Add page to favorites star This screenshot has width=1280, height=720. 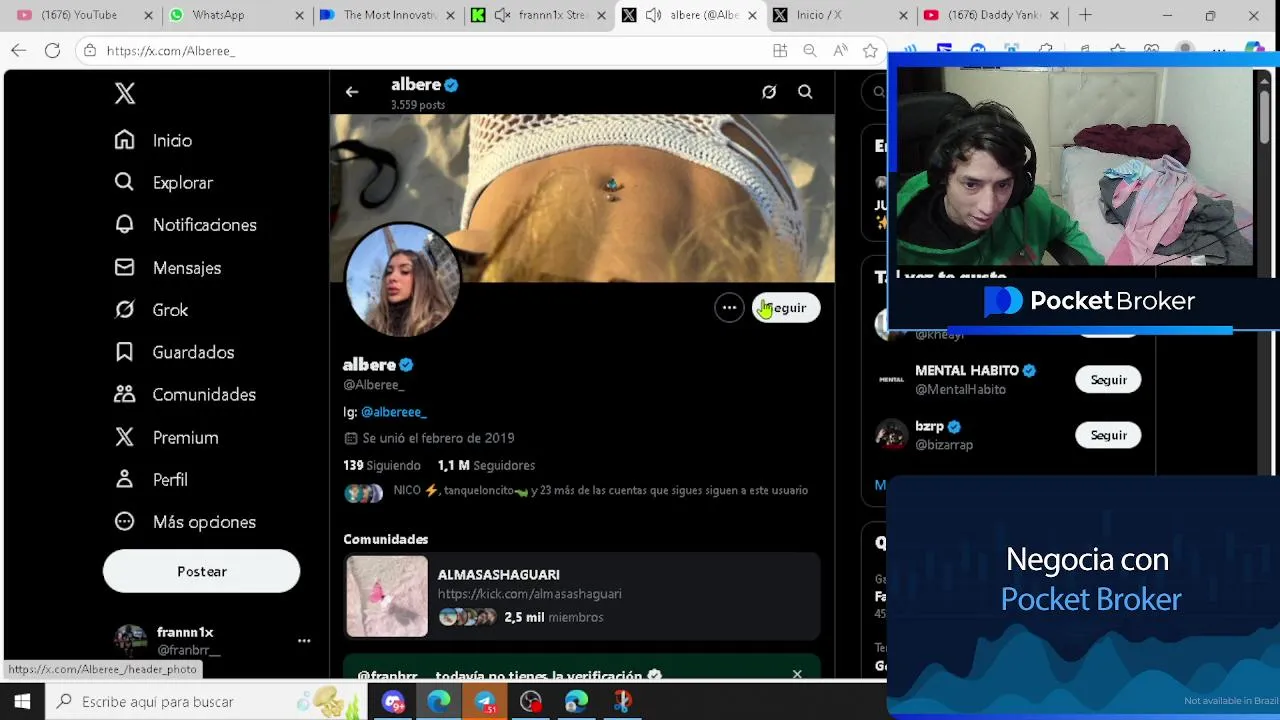pyautogui.click(x=870, y=50)
